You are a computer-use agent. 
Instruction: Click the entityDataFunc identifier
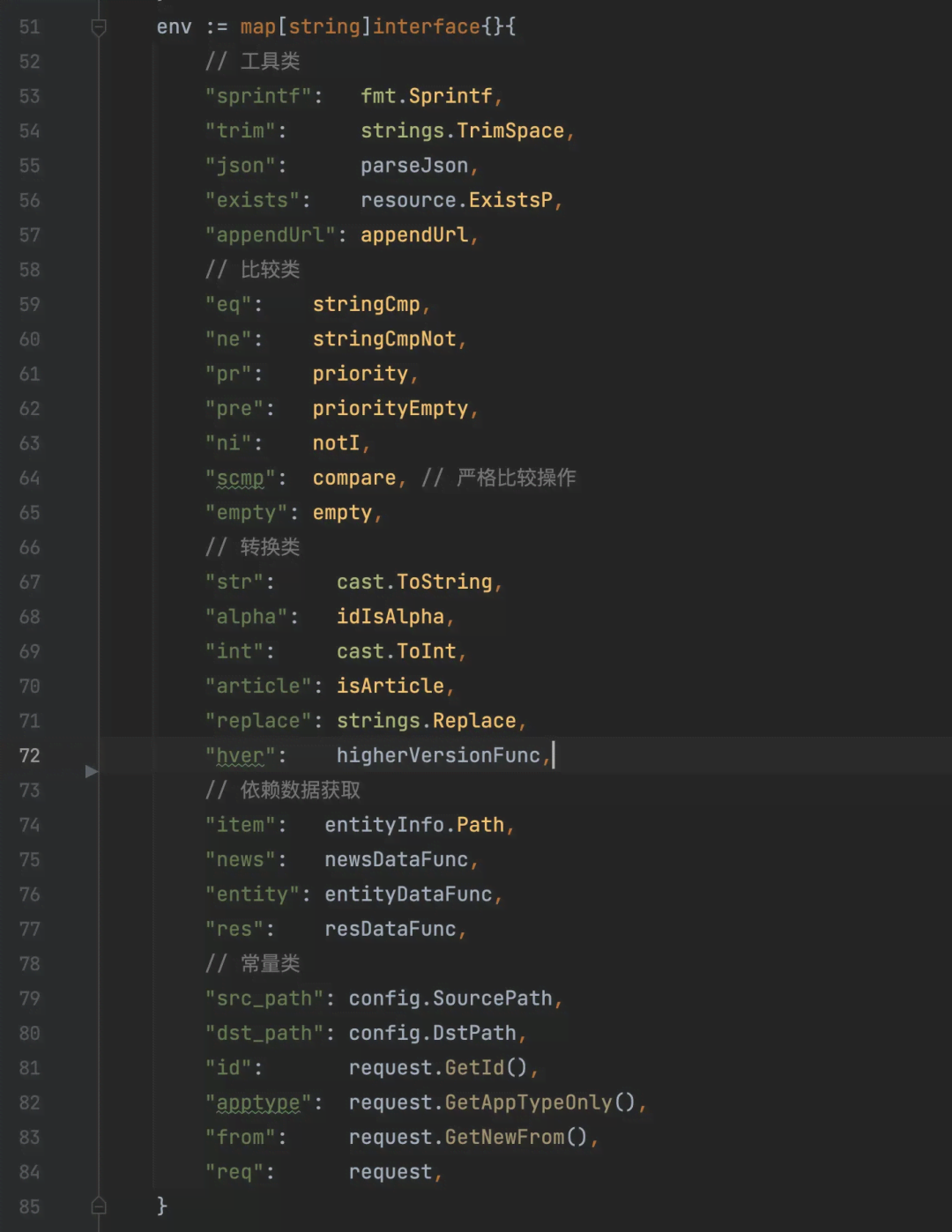(x=407, y=894)
